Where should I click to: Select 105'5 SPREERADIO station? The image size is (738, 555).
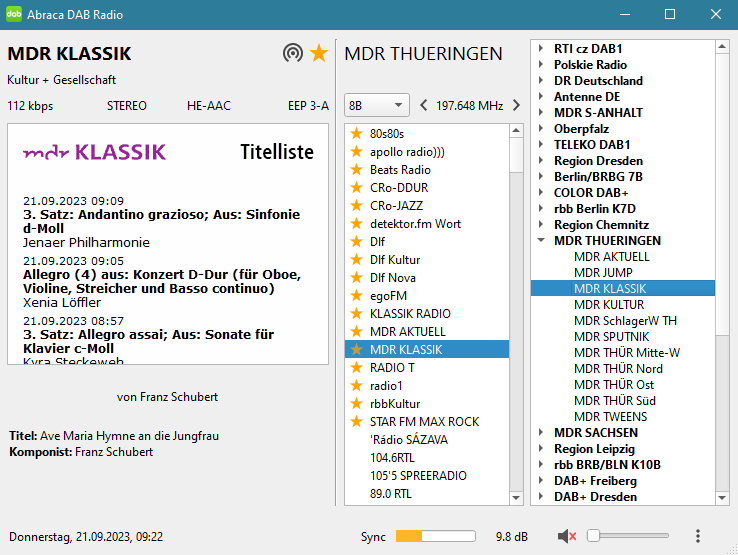[427, 475]
